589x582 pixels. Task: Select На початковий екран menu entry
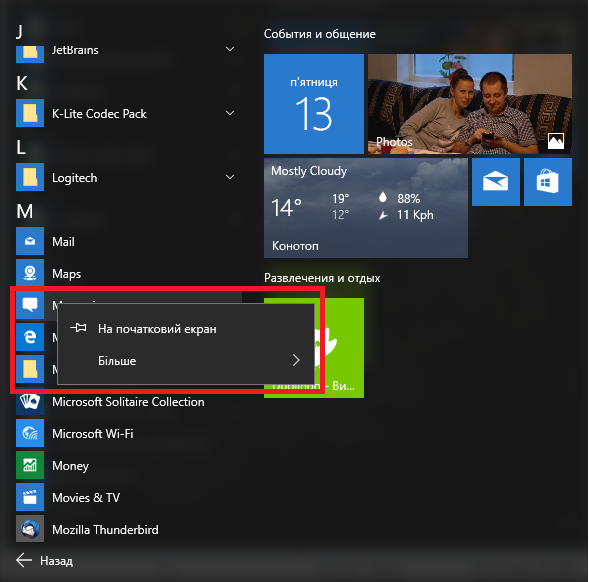click(x=186, y=329)
